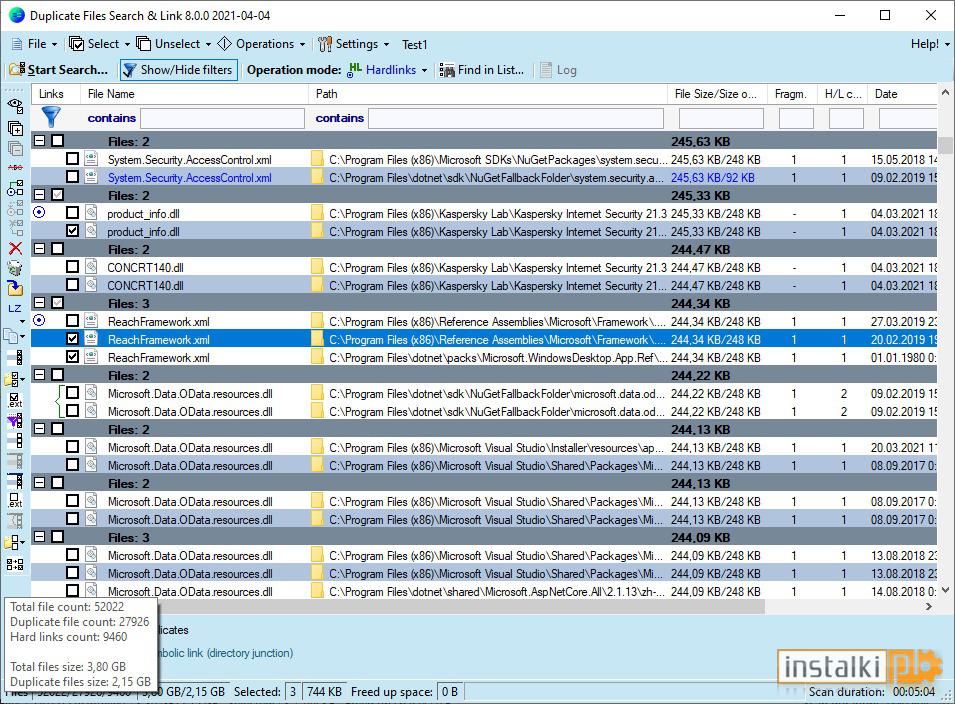Uncheck the highlighted ReachFramework.xml row checkbox

point(72,339)
